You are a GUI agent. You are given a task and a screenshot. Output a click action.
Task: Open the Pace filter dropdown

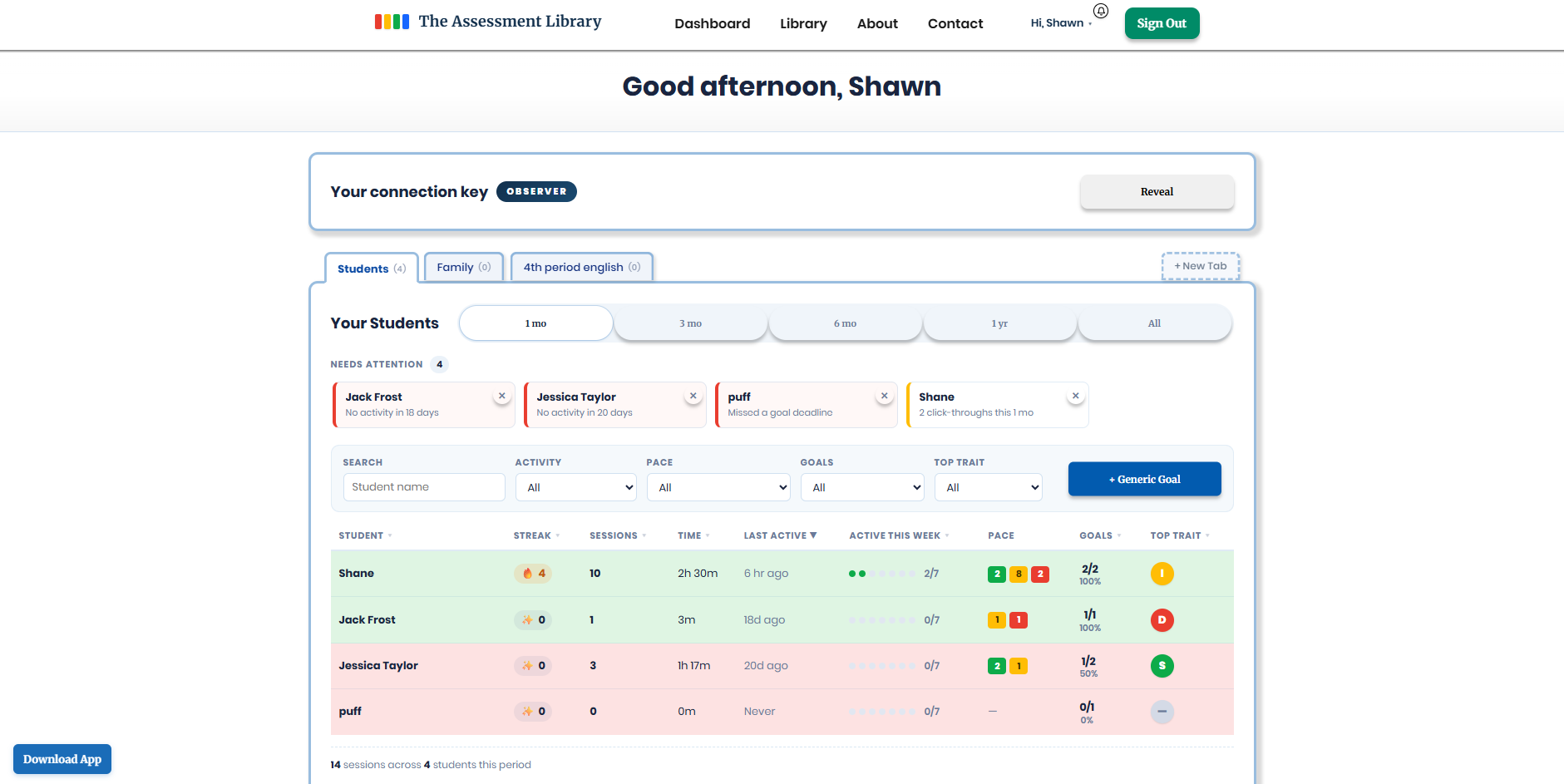coord(718,488)
